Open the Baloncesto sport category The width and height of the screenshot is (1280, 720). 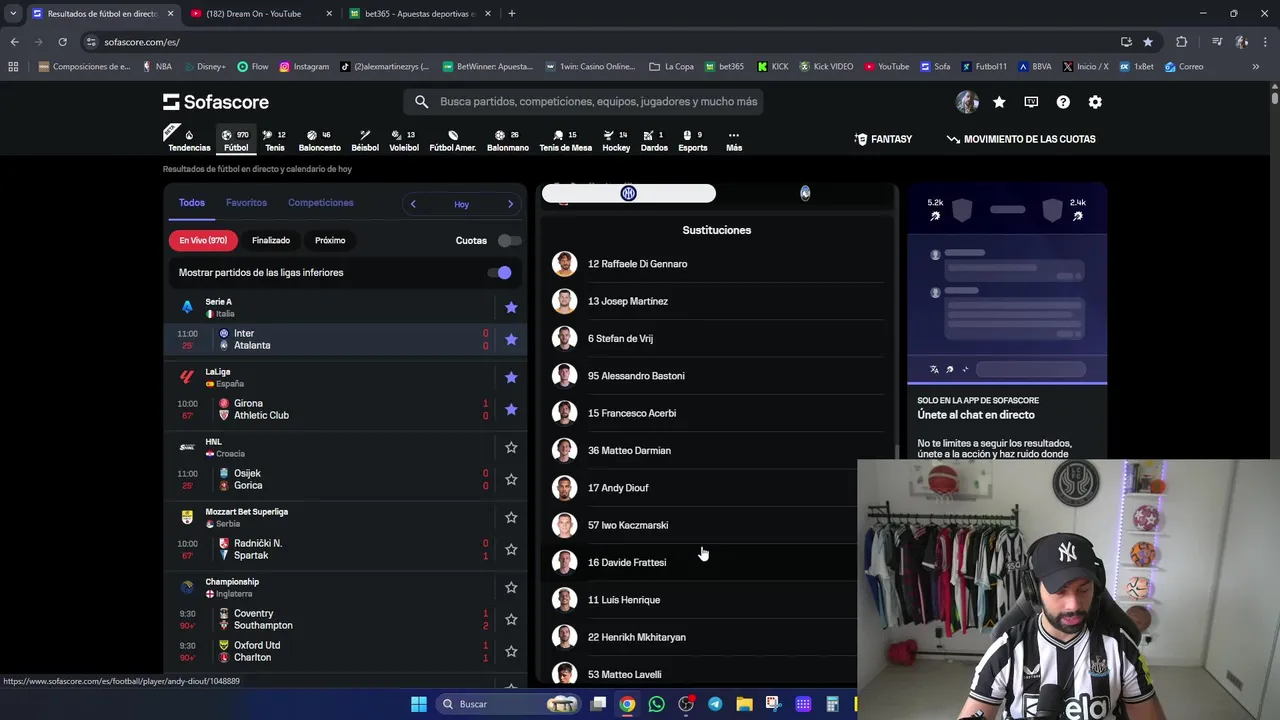[319, 140]
